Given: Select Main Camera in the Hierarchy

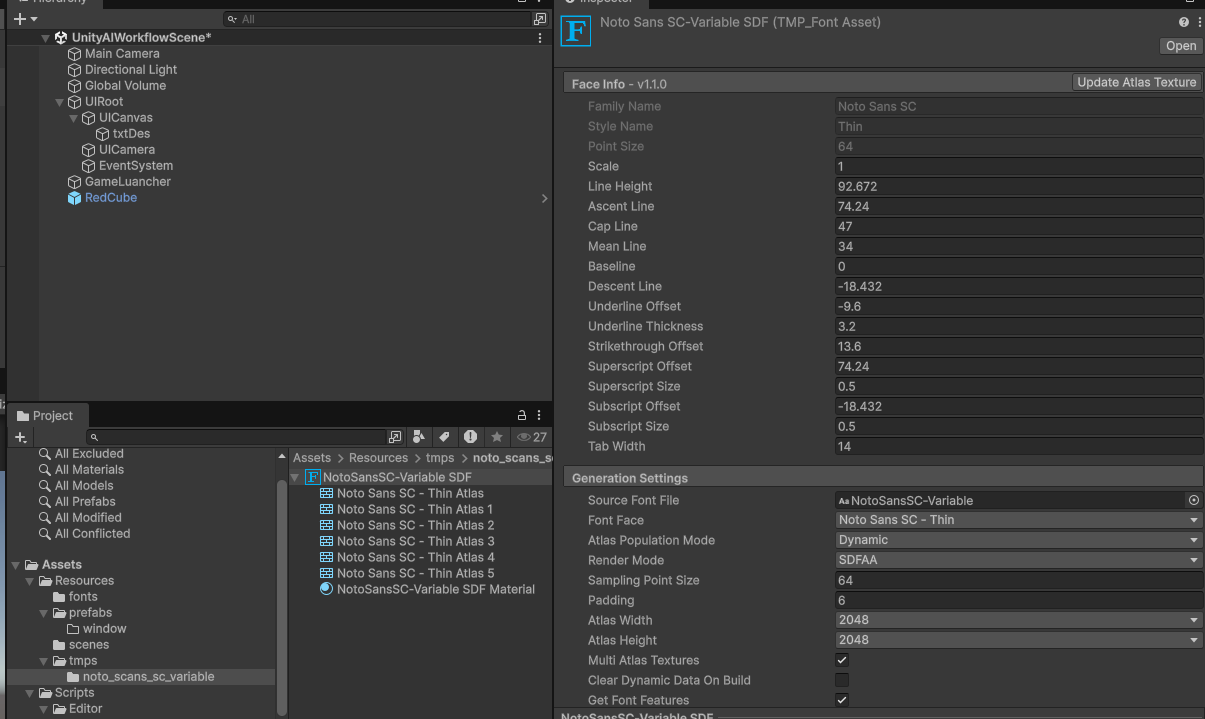Looking at the screenshot, I should [122, 54].
